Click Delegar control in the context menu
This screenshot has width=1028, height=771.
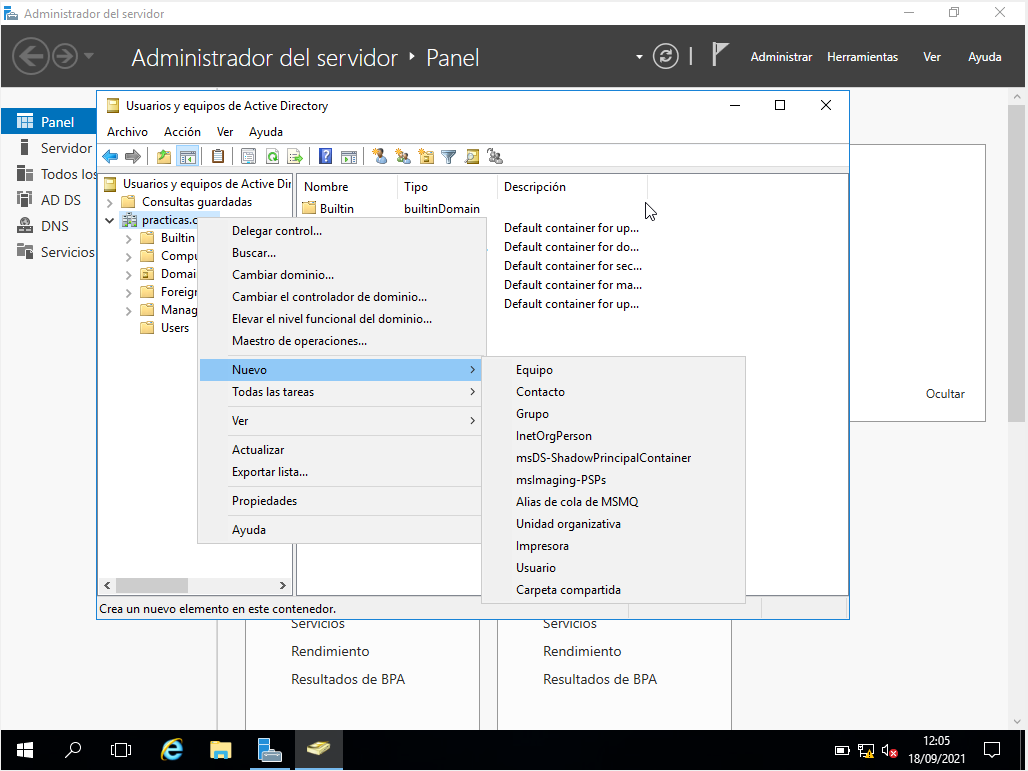pyautogui.click(x=277, y=231)
